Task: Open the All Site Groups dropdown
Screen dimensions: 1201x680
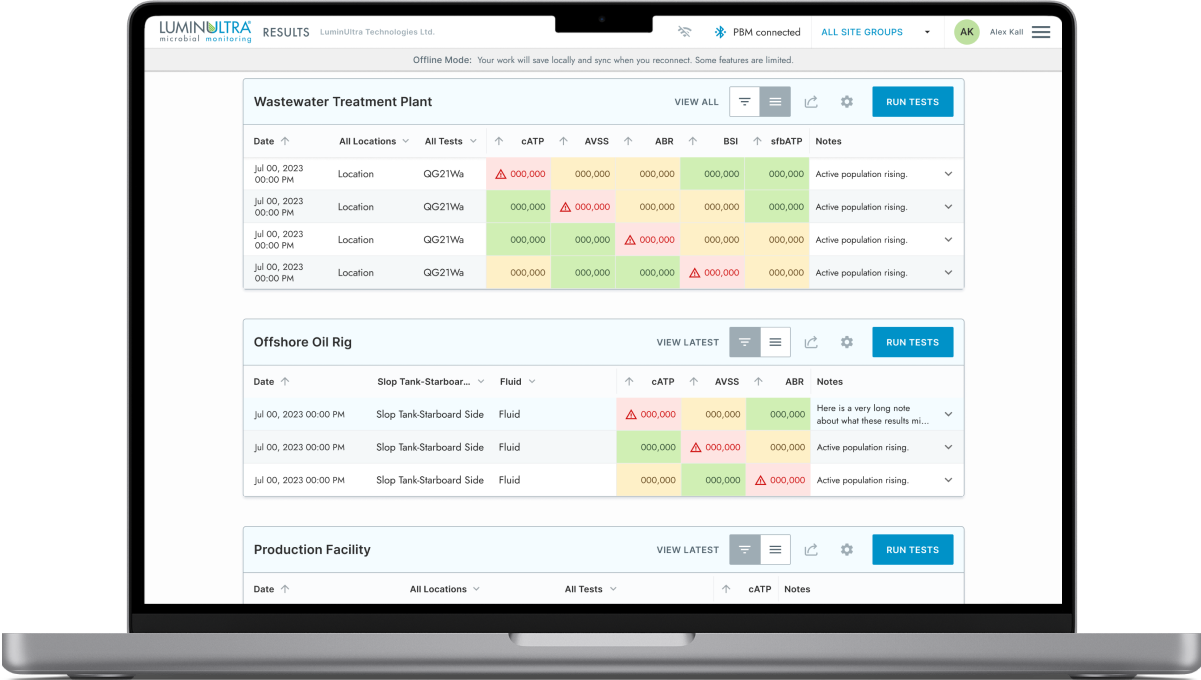Action: pyautogui.click(x=874, y=32)
